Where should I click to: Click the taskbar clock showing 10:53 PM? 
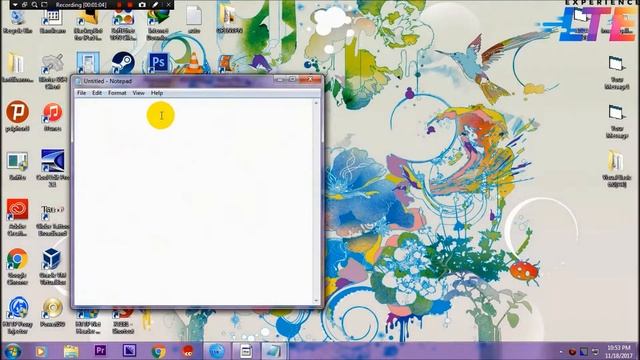[619, 351]
